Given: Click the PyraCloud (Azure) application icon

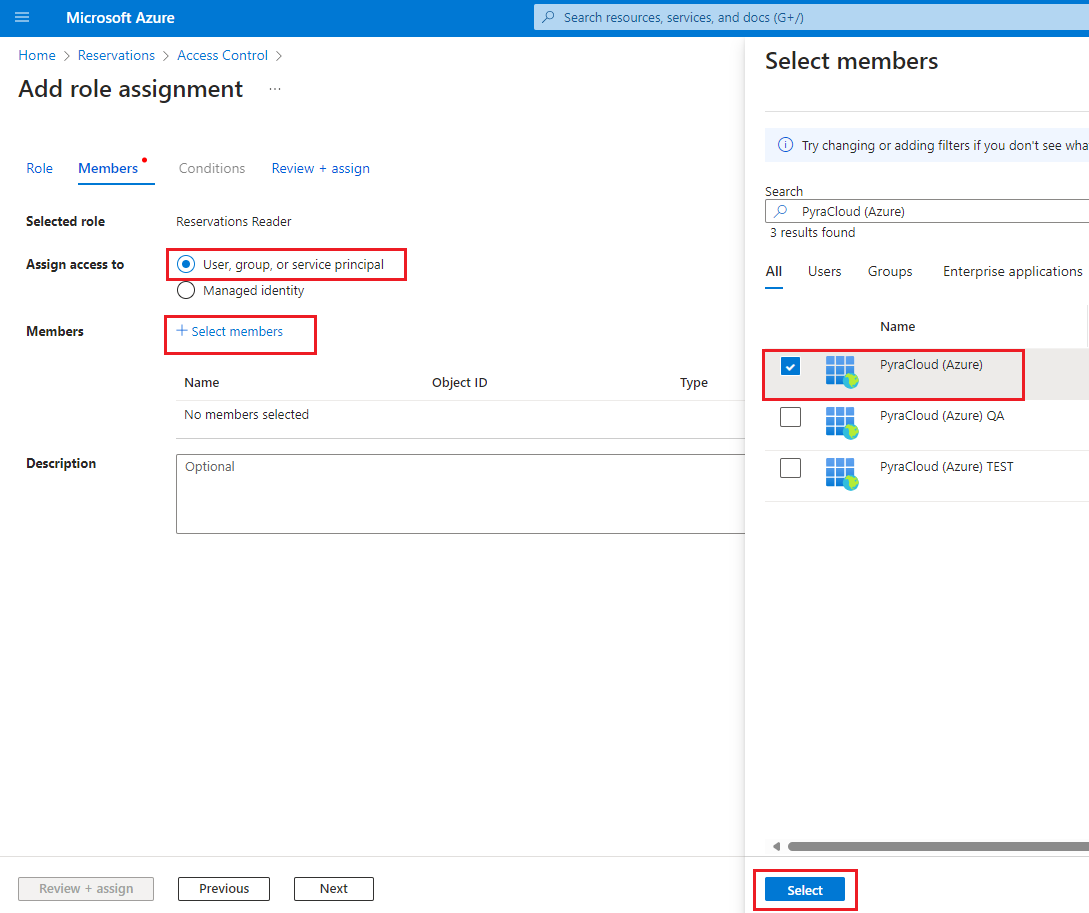Looking at the screenshot, I should (841, 371).
